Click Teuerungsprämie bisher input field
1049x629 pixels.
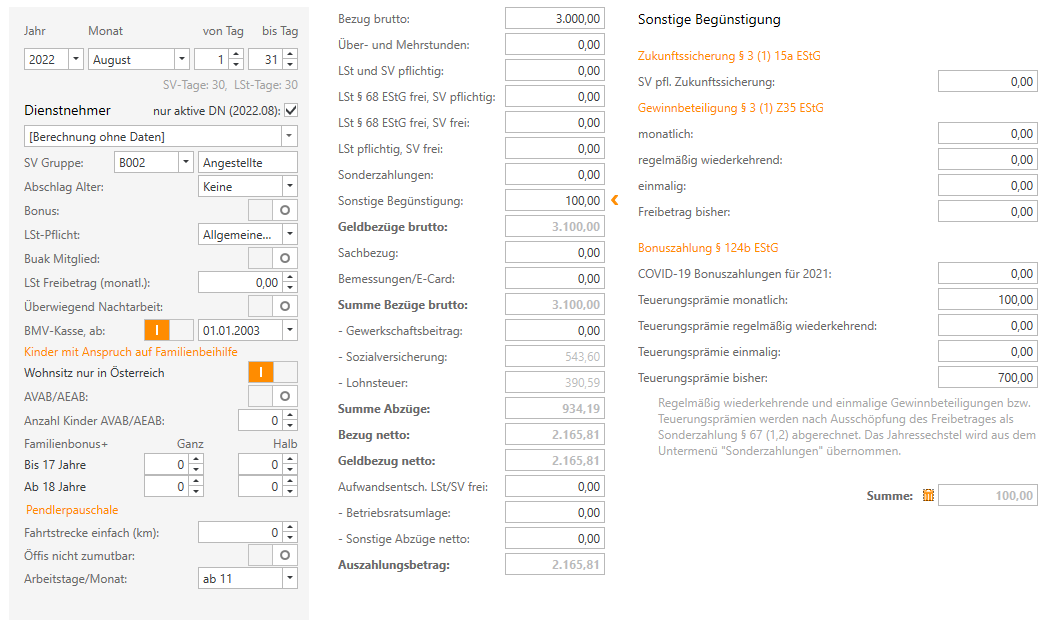coord(987,377)
